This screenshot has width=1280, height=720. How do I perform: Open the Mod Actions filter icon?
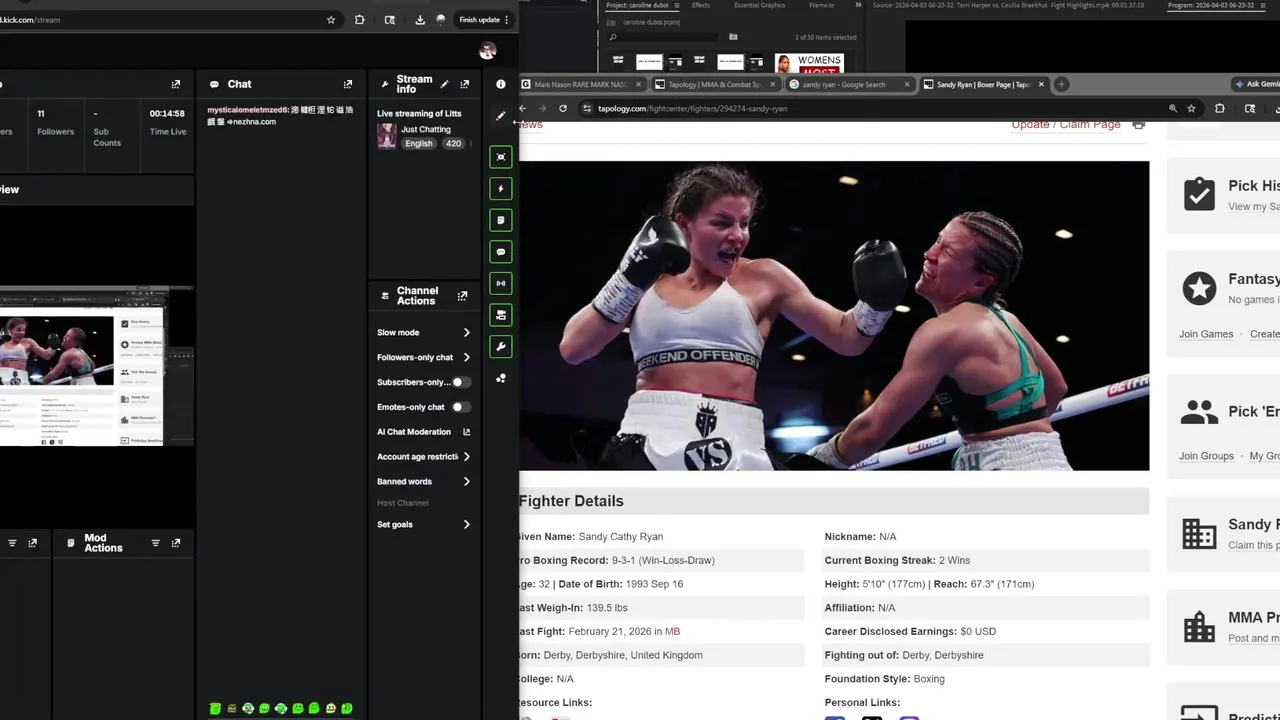(x=155, y=543)
